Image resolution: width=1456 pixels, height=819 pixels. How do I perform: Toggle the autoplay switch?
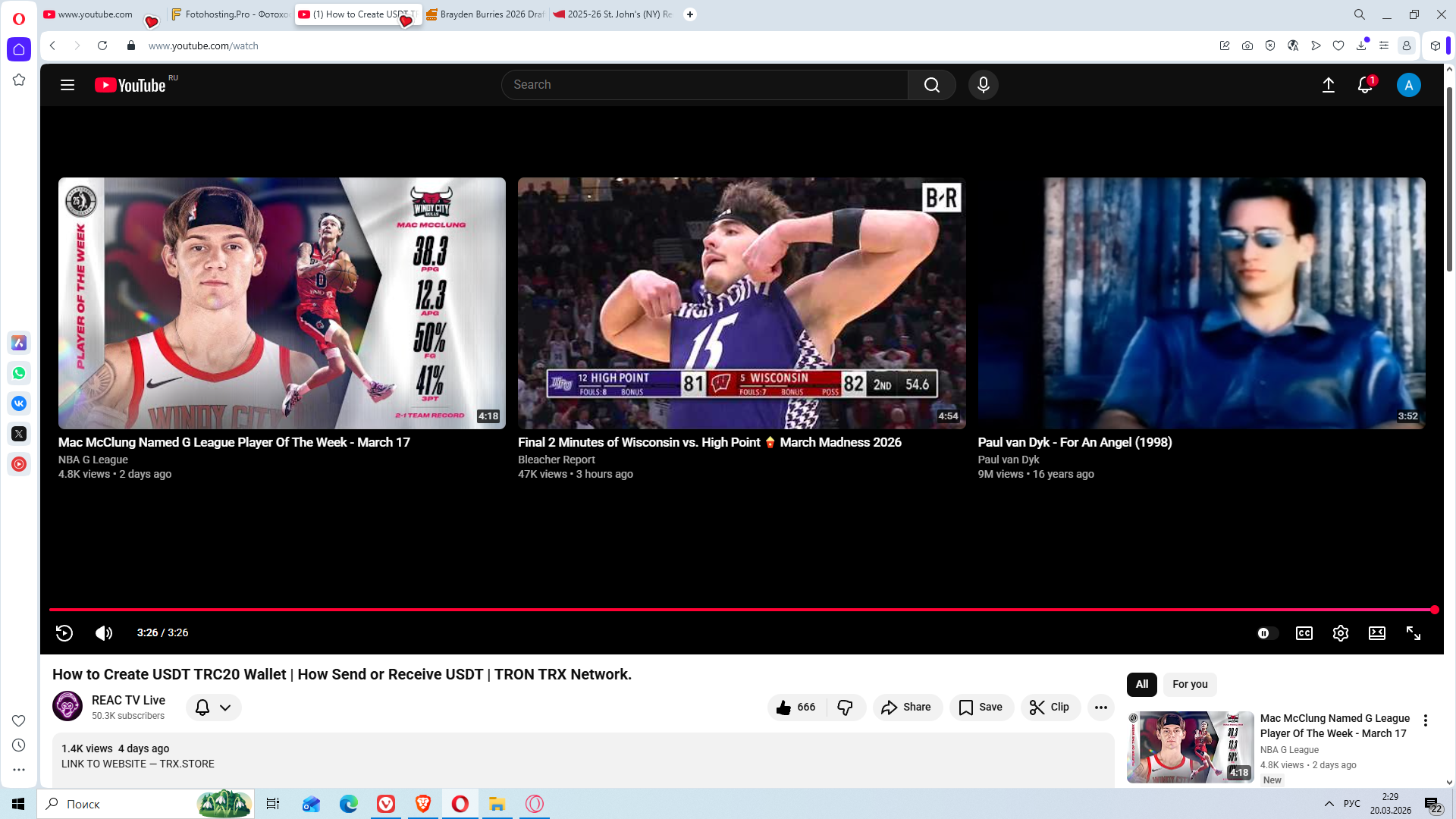coord(1266,633)
